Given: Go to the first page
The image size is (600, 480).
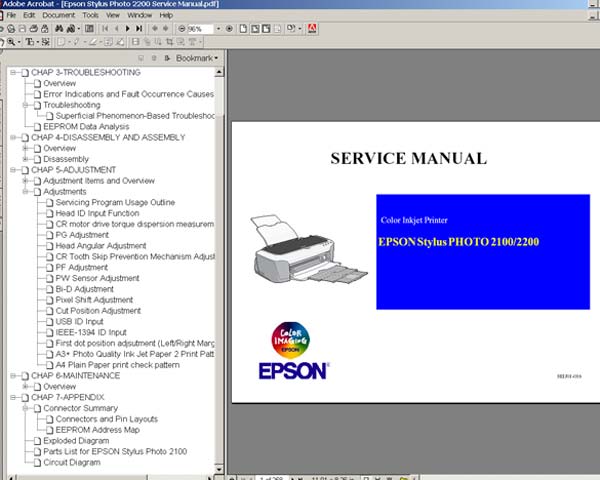Looking at the screenshot, I should (x=106, y=29).
